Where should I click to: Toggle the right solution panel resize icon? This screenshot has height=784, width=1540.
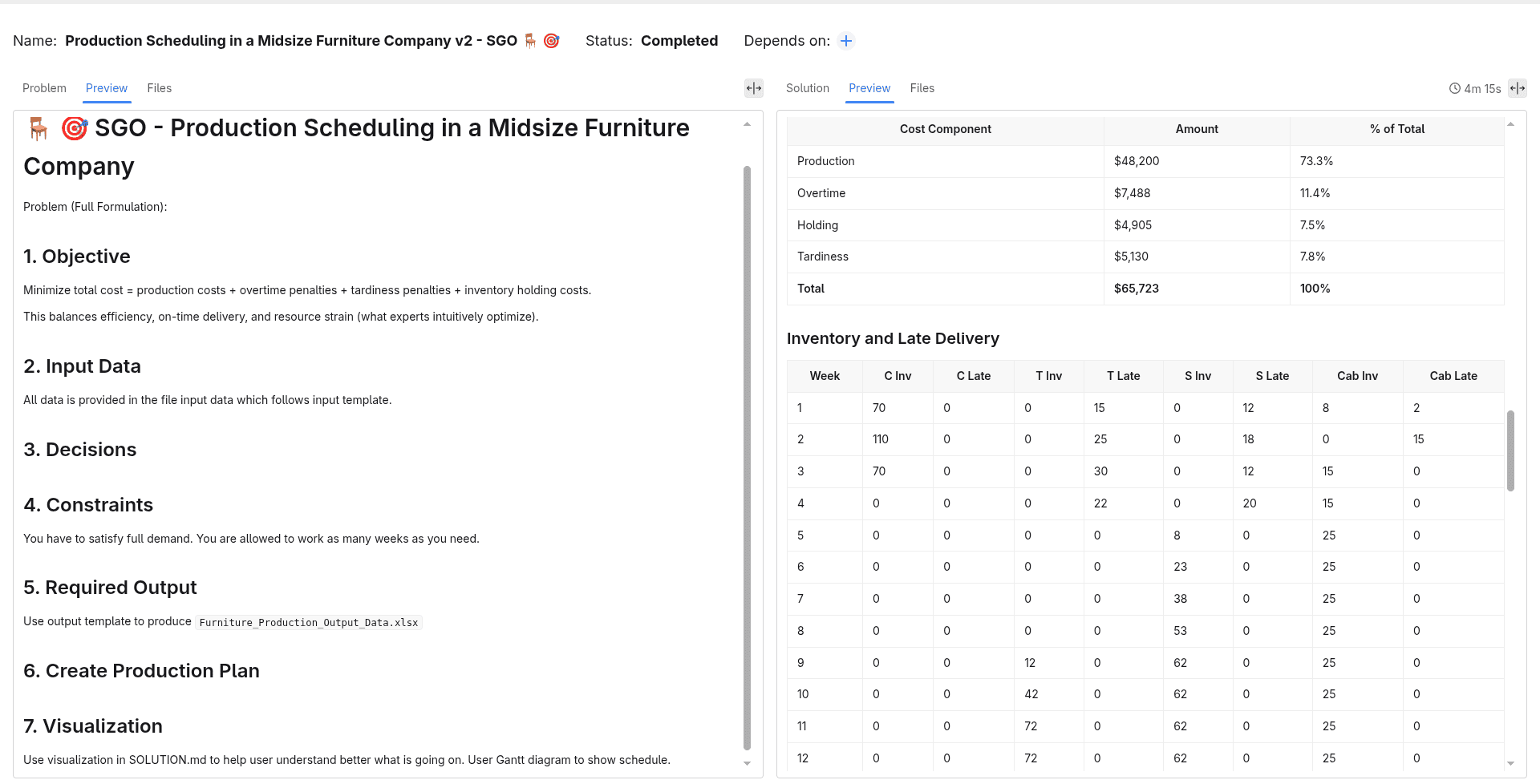point(1518,88)
